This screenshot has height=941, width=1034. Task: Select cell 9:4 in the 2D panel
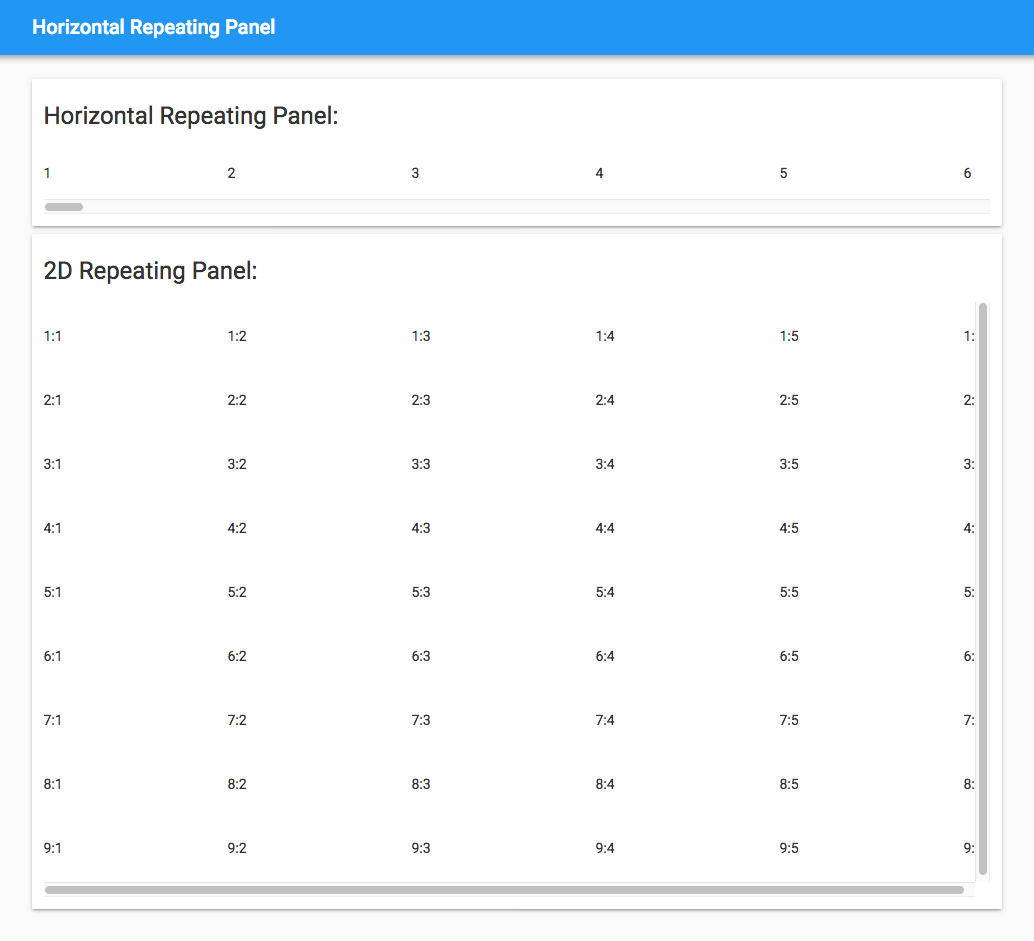[605, 848]
